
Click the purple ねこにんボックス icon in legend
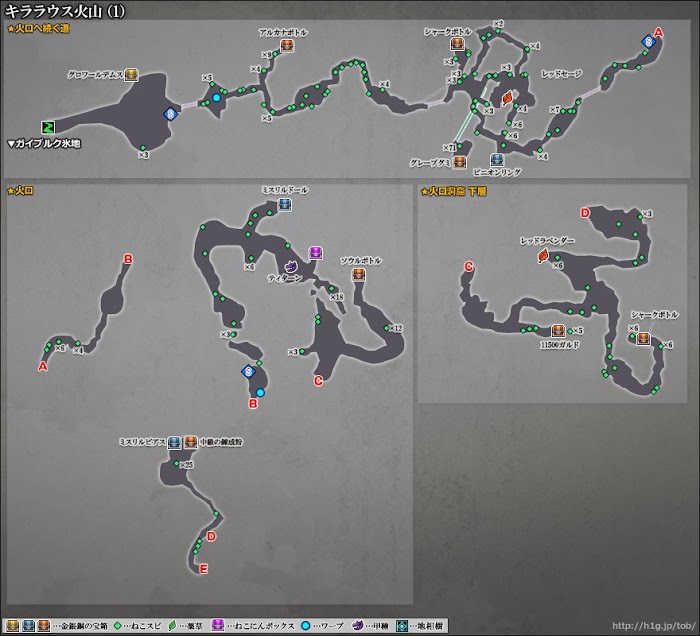pos(218,625)
